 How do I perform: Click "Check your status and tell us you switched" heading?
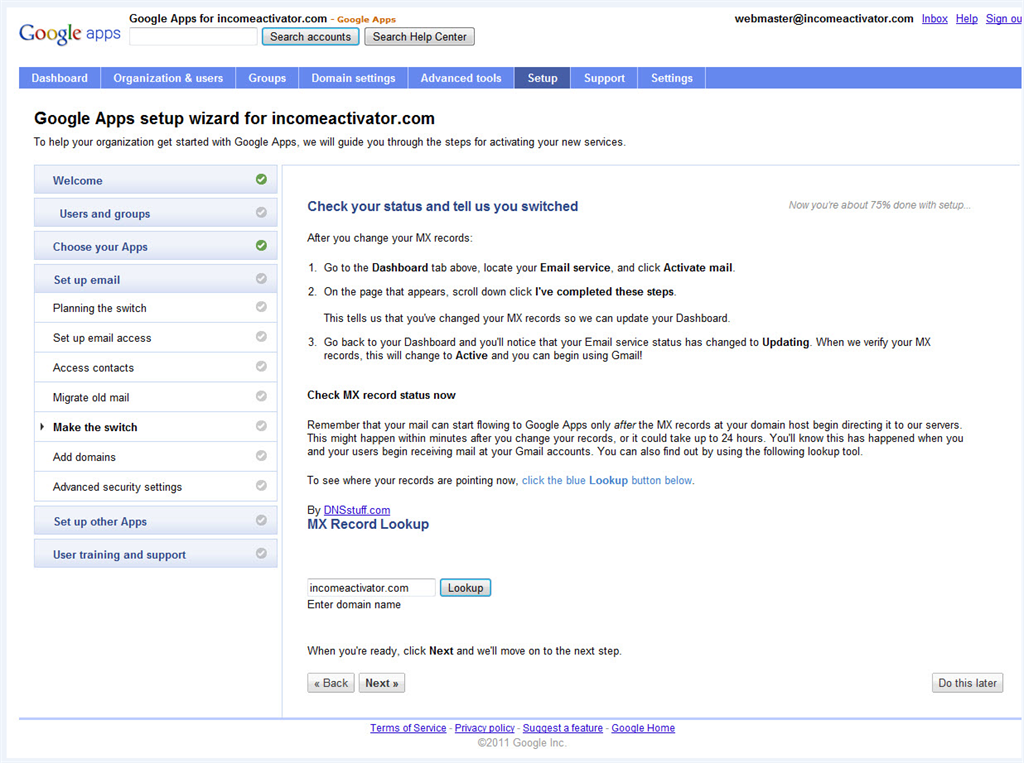click(x=442, y=206)
